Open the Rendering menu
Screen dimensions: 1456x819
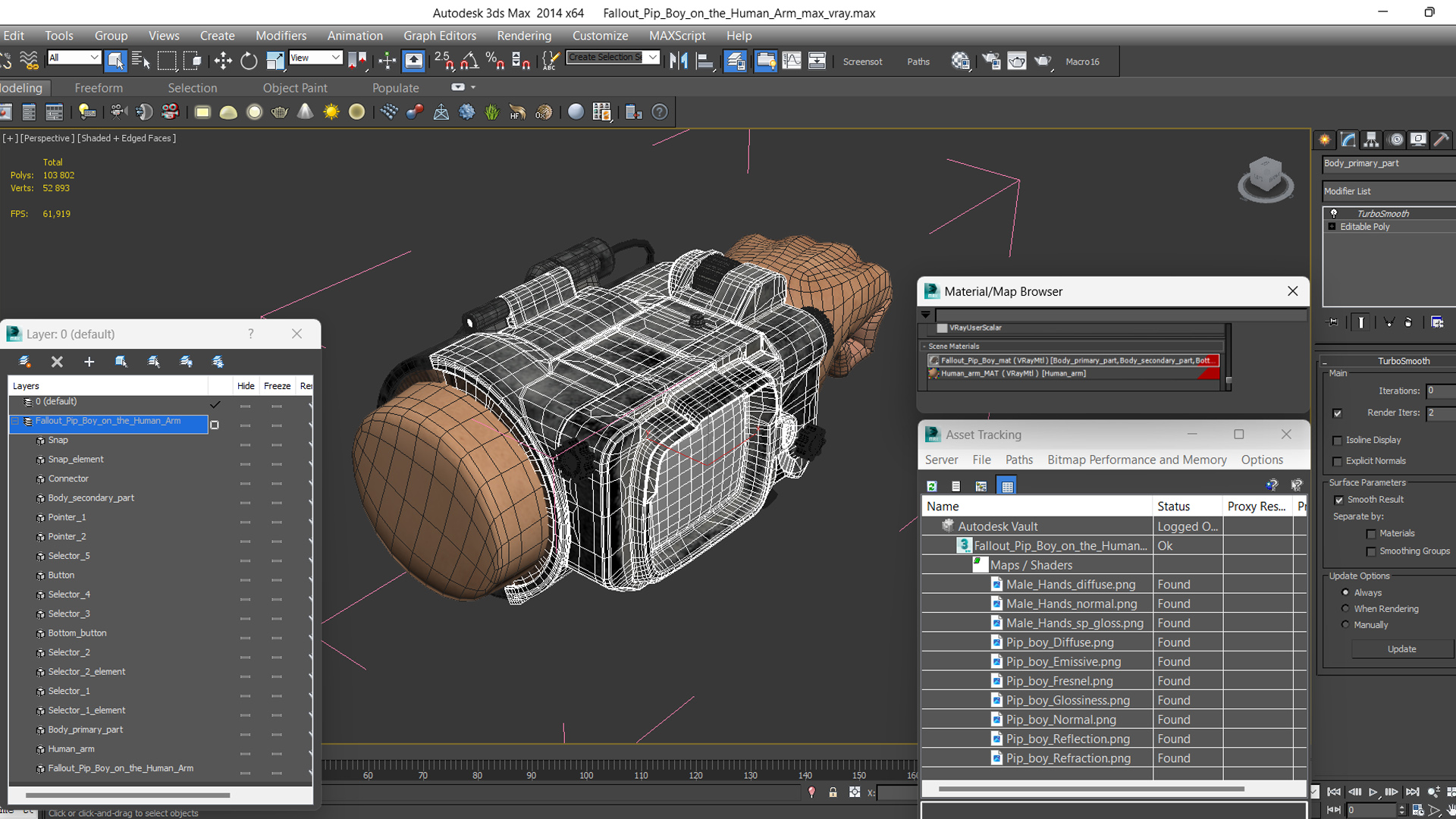coord(524,36)
